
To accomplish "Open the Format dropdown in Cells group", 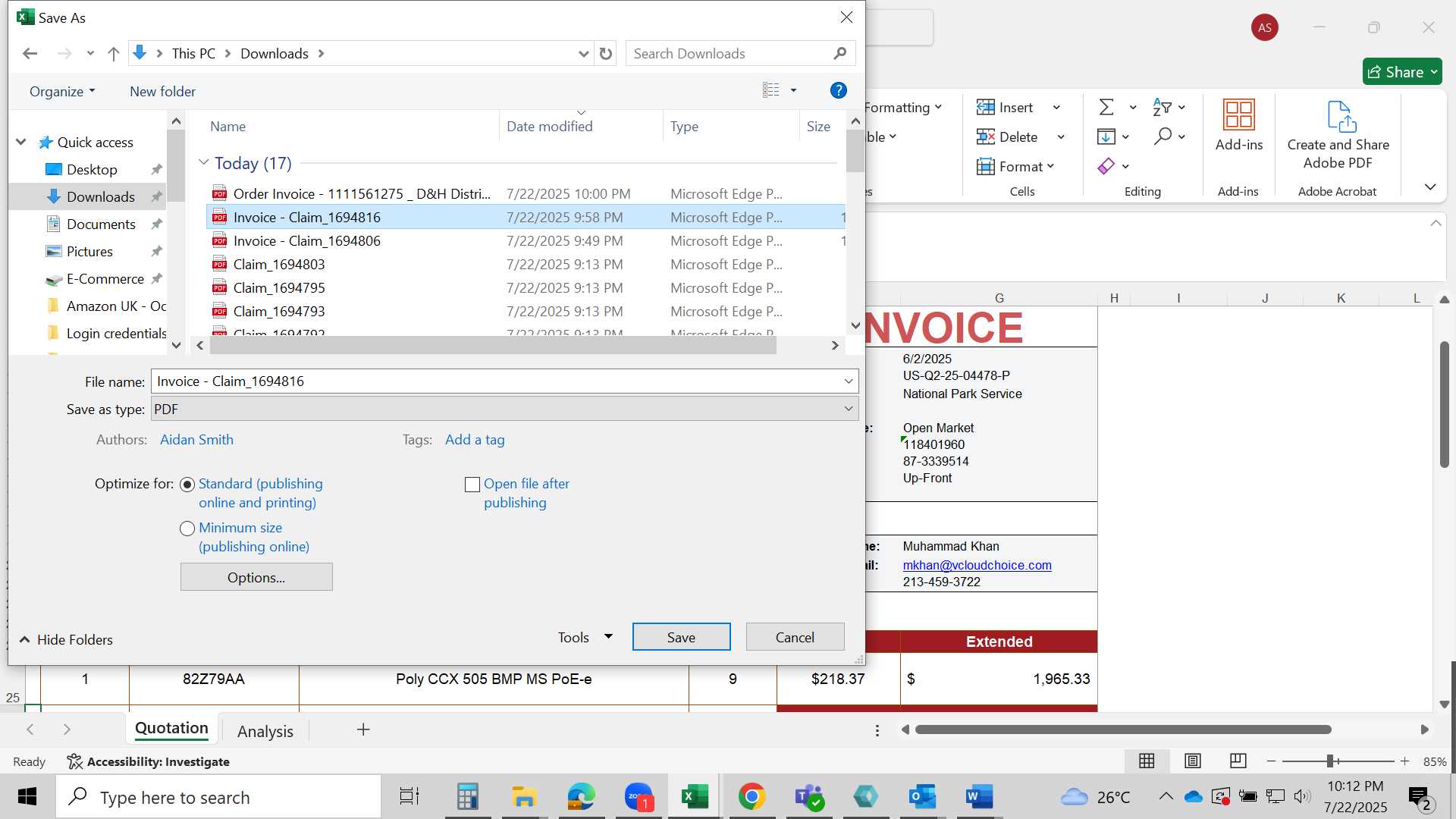I will tap(1016, 166).
